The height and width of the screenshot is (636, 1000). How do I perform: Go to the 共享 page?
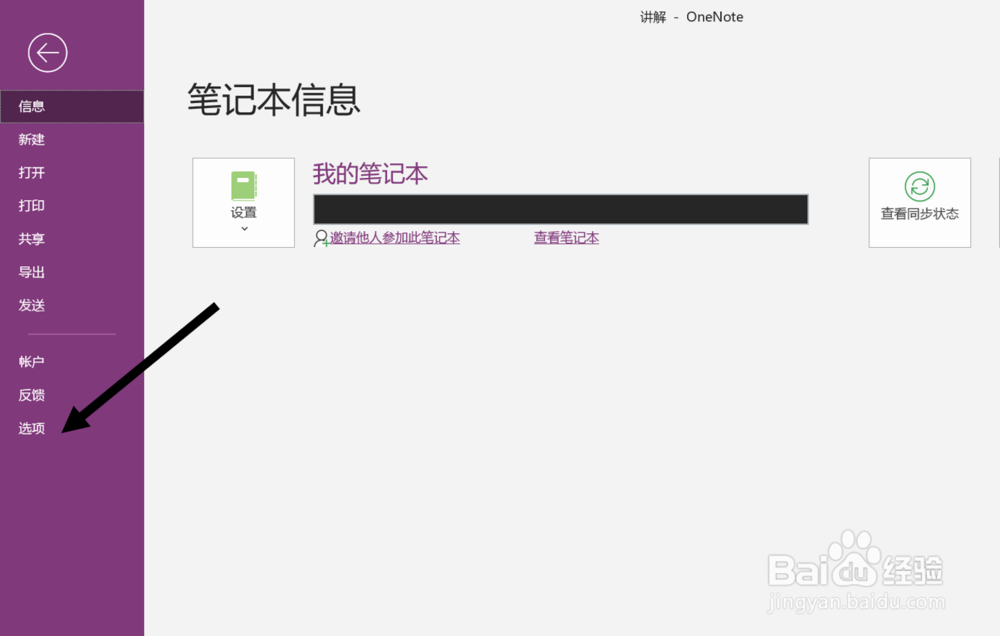click(x=72, y=239)
